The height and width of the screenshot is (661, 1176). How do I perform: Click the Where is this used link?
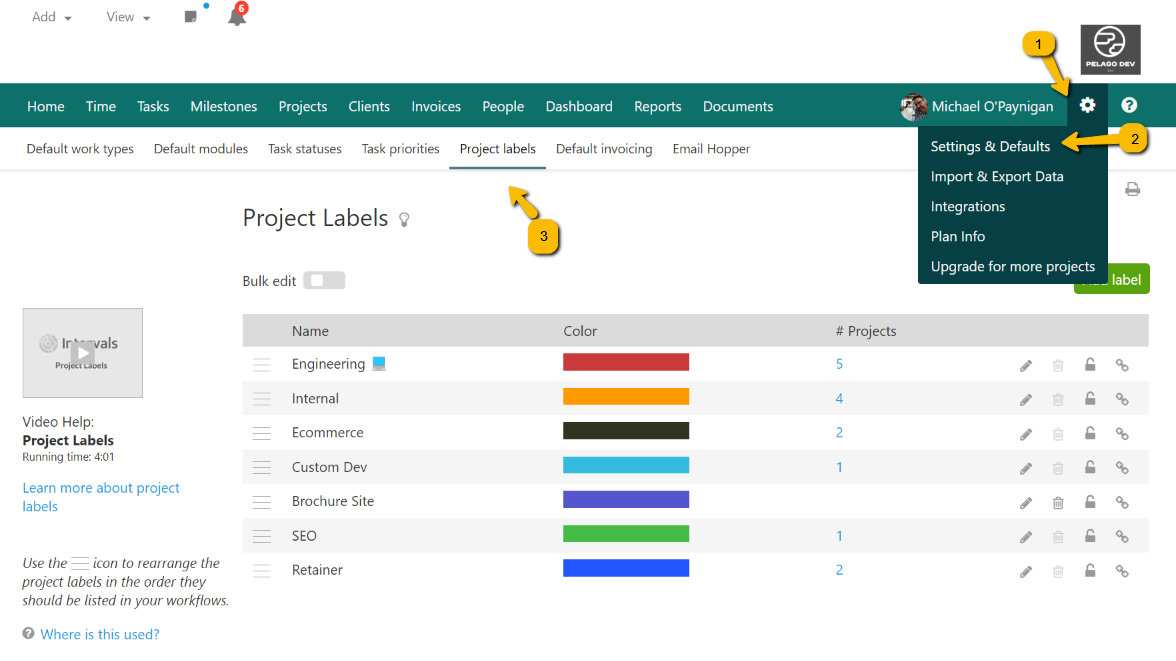[100, 634]
